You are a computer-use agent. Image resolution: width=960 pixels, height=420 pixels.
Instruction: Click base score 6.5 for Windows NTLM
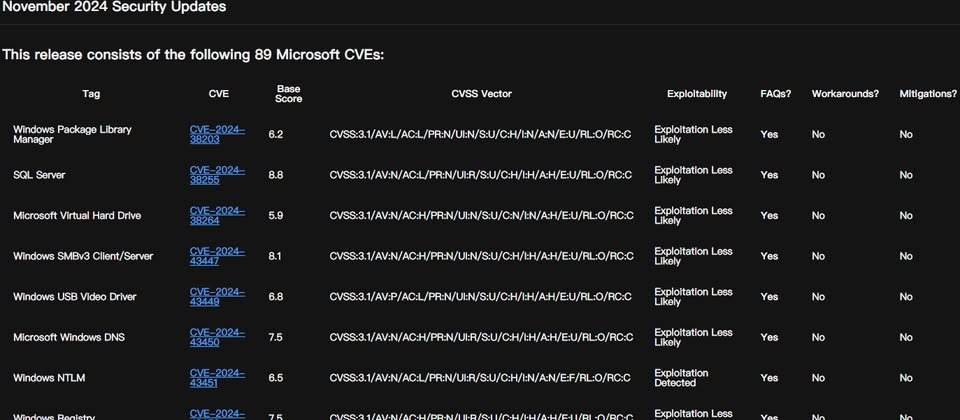pyautogui.click(x=276, y=378)
